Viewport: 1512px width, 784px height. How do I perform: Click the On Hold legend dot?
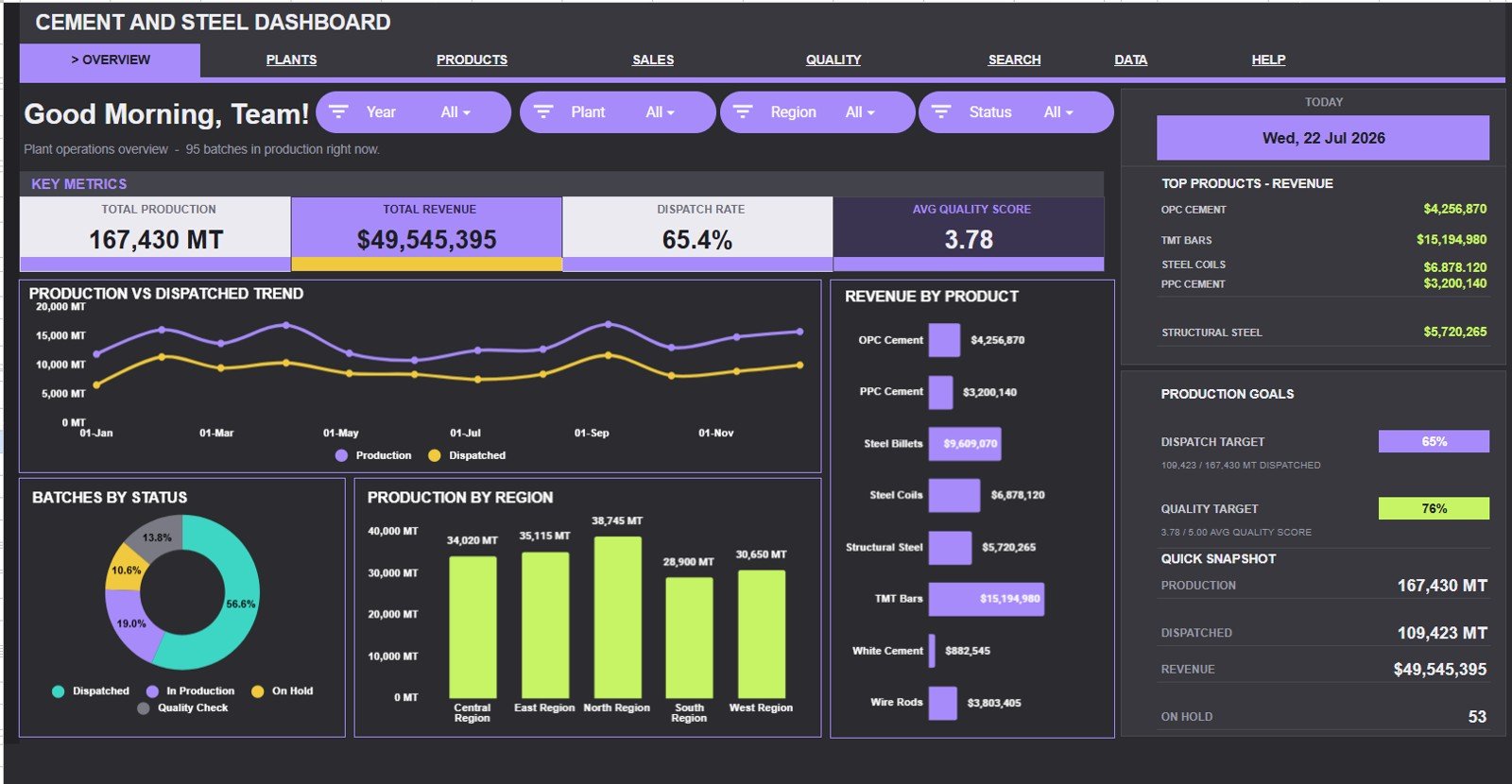[x=257, y=691]
